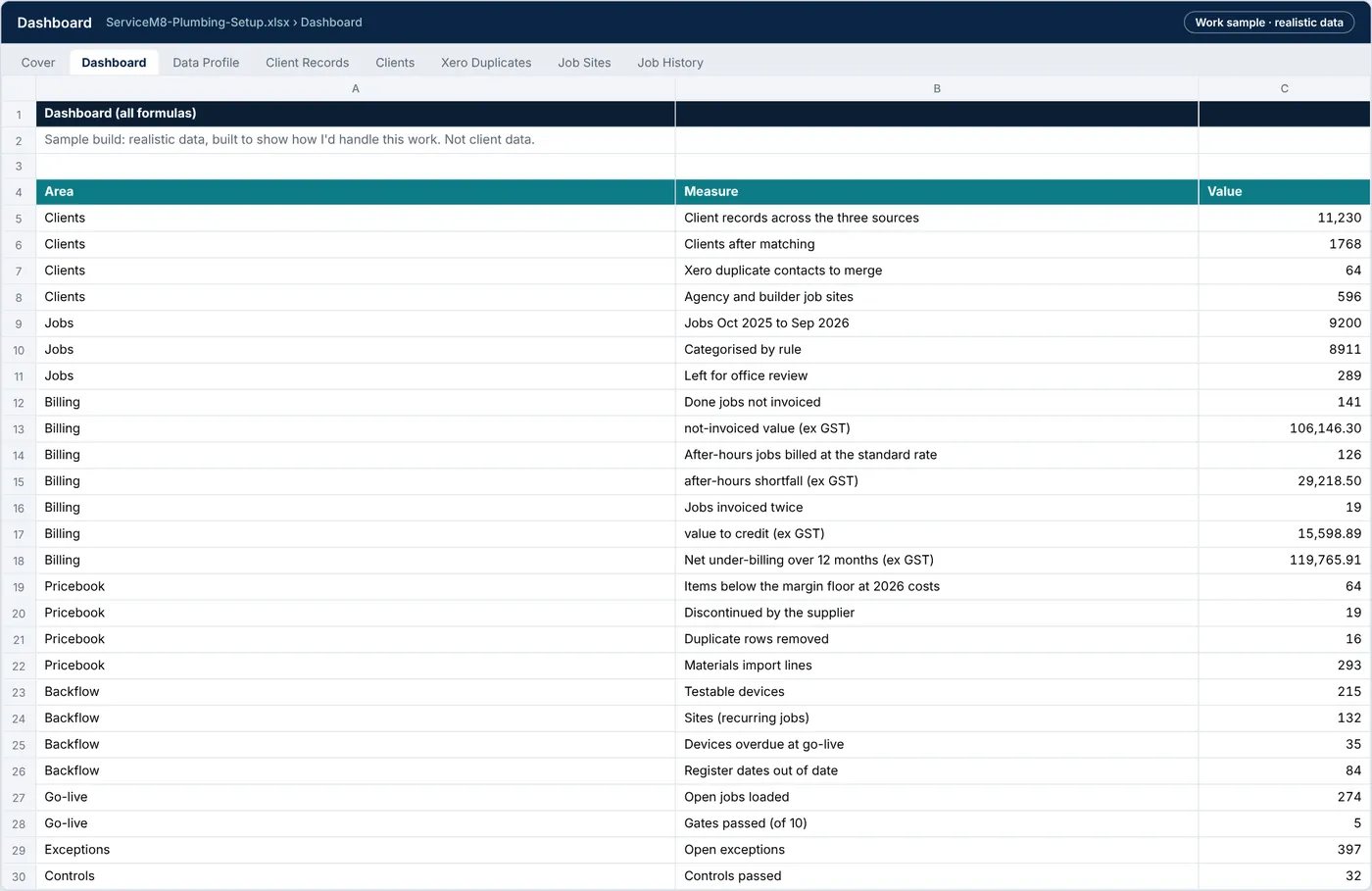Select 'Duplicate rows removed' cell
The width and height of the screenshot is (1372, 891).
point(937,639)
